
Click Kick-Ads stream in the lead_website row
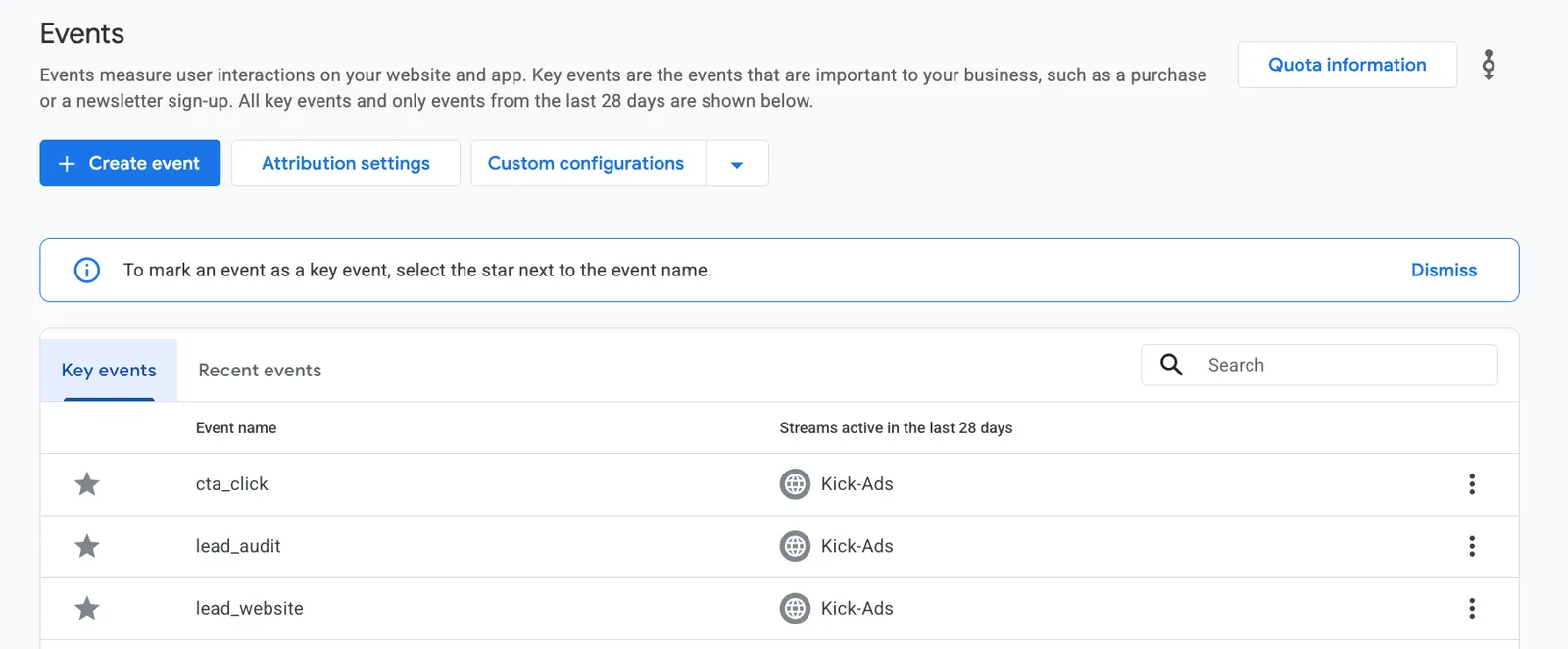[x=857, y=608]
